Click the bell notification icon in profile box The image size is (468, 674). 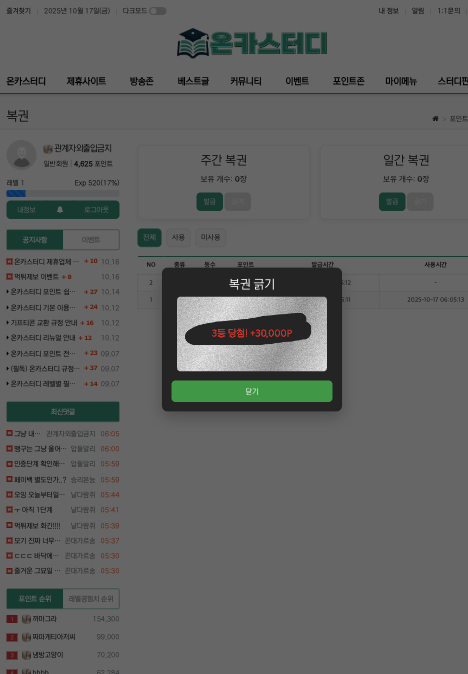(60, 210)
